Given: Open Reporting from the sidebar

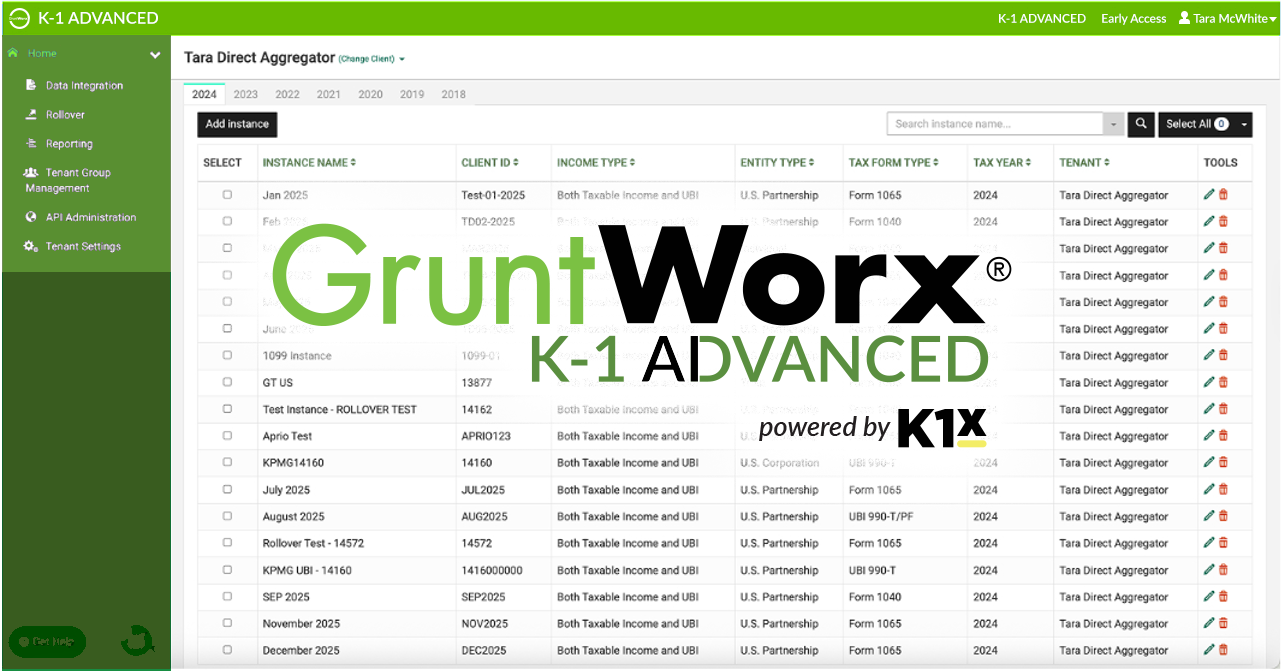Looking at the screenshot, I should tap(31, 143).
